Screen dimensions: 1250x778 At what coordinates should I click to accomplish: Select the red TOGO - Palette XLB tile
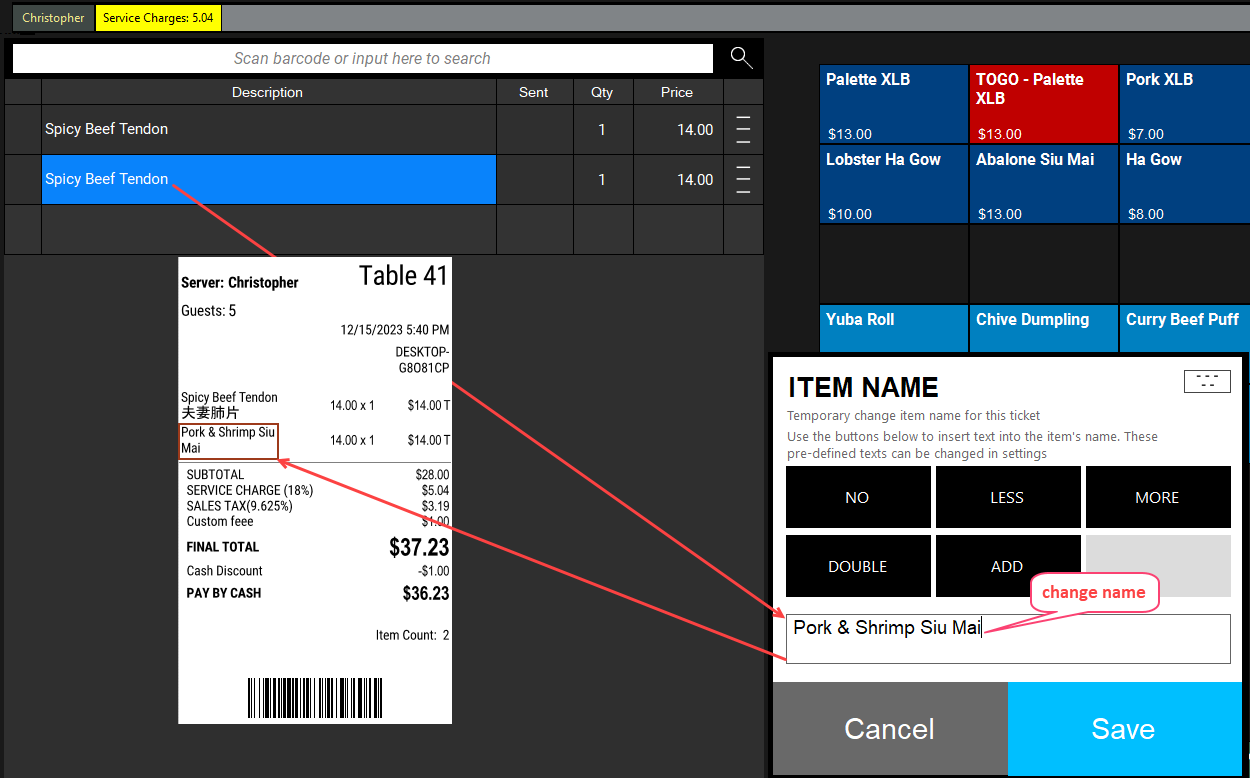(1043, 105)
